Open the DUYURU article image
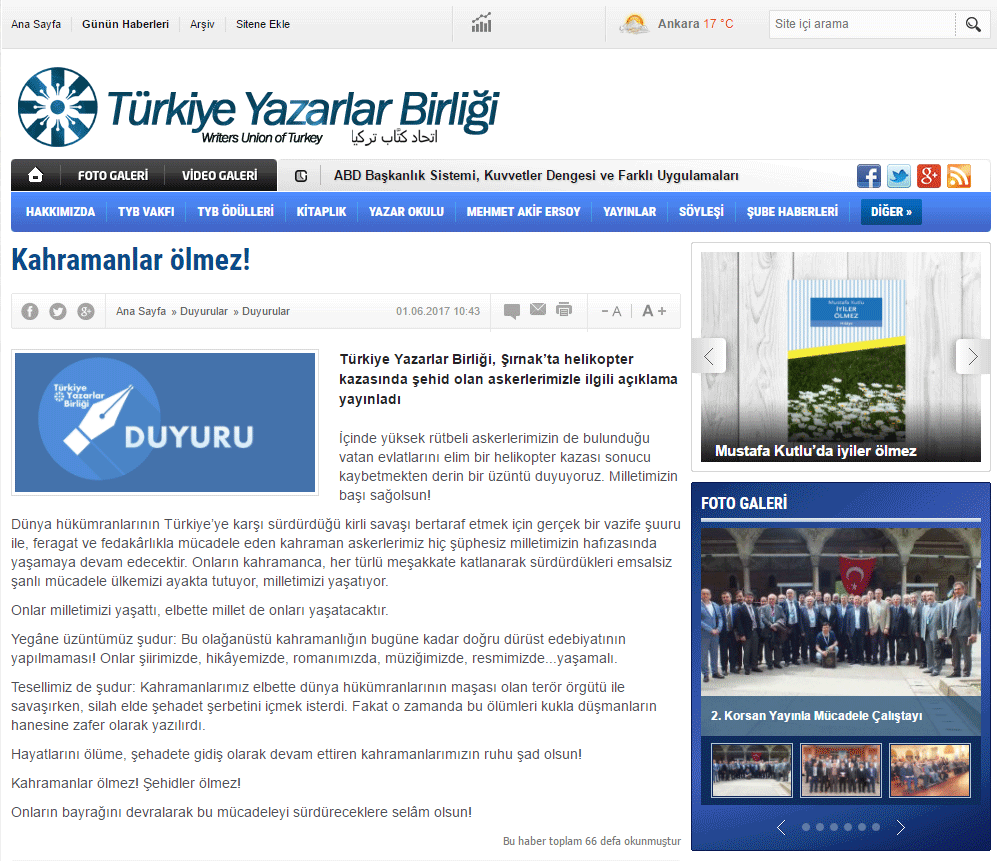997x861 pixels. (x=165, y=422)
